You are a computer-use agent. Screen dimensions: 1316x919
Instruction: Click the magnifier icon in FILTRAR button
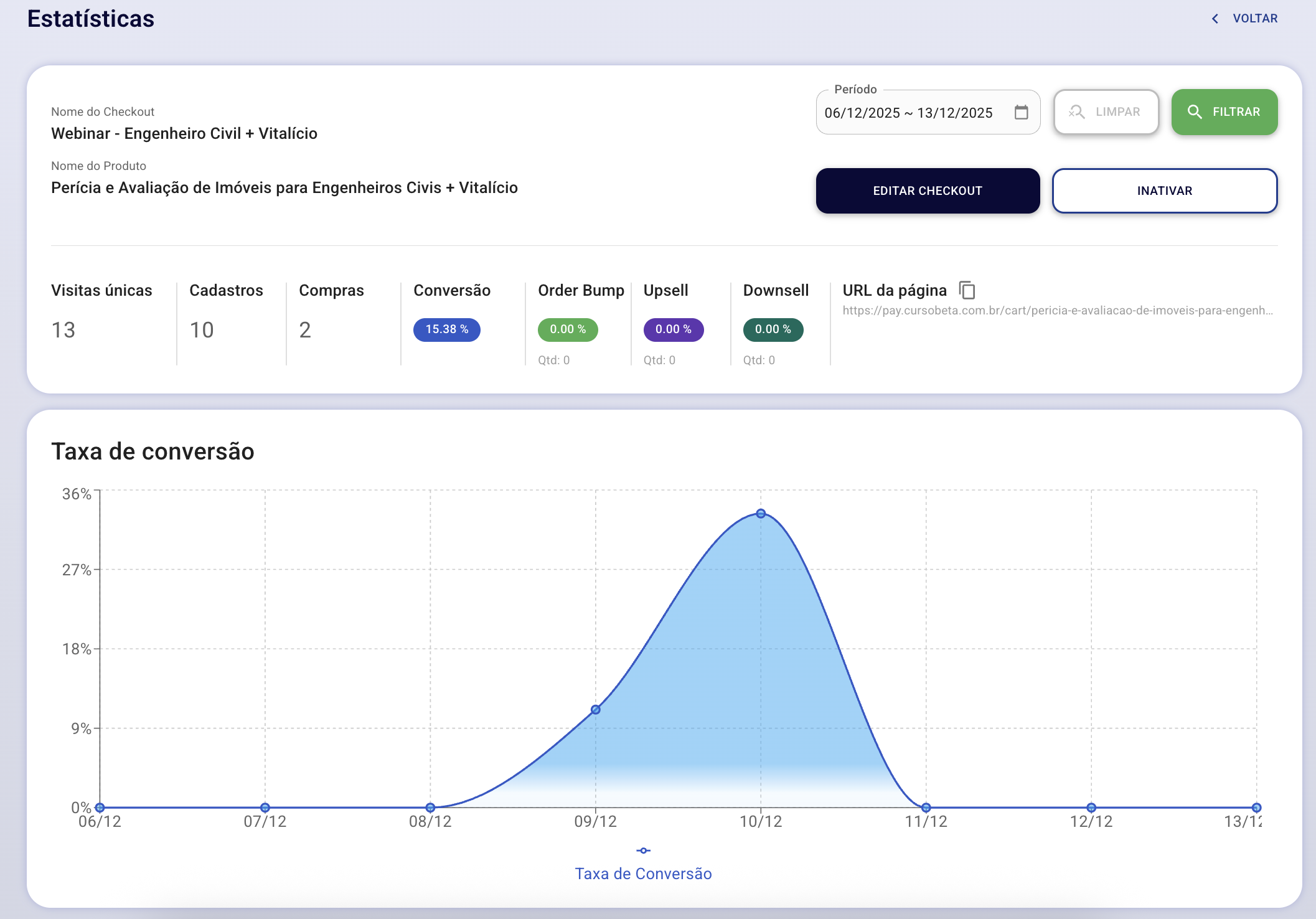pyautogui.click(x=1194, y=112)
